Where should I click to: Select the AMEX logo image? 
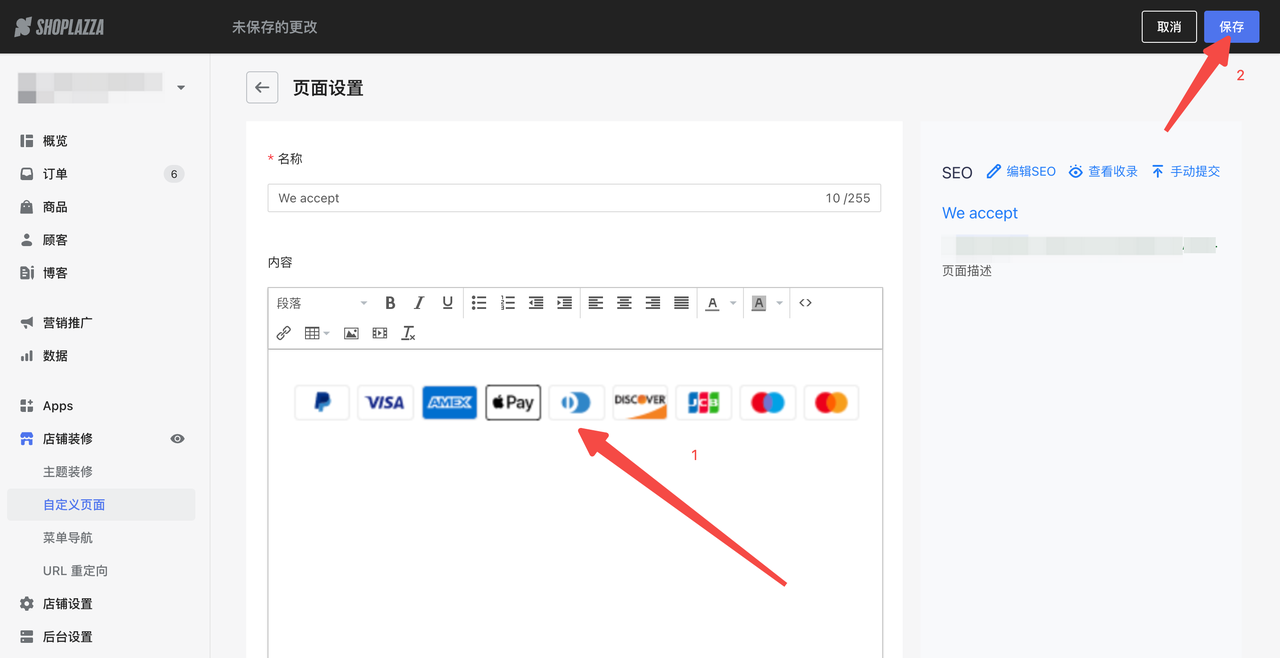(449, 402)
